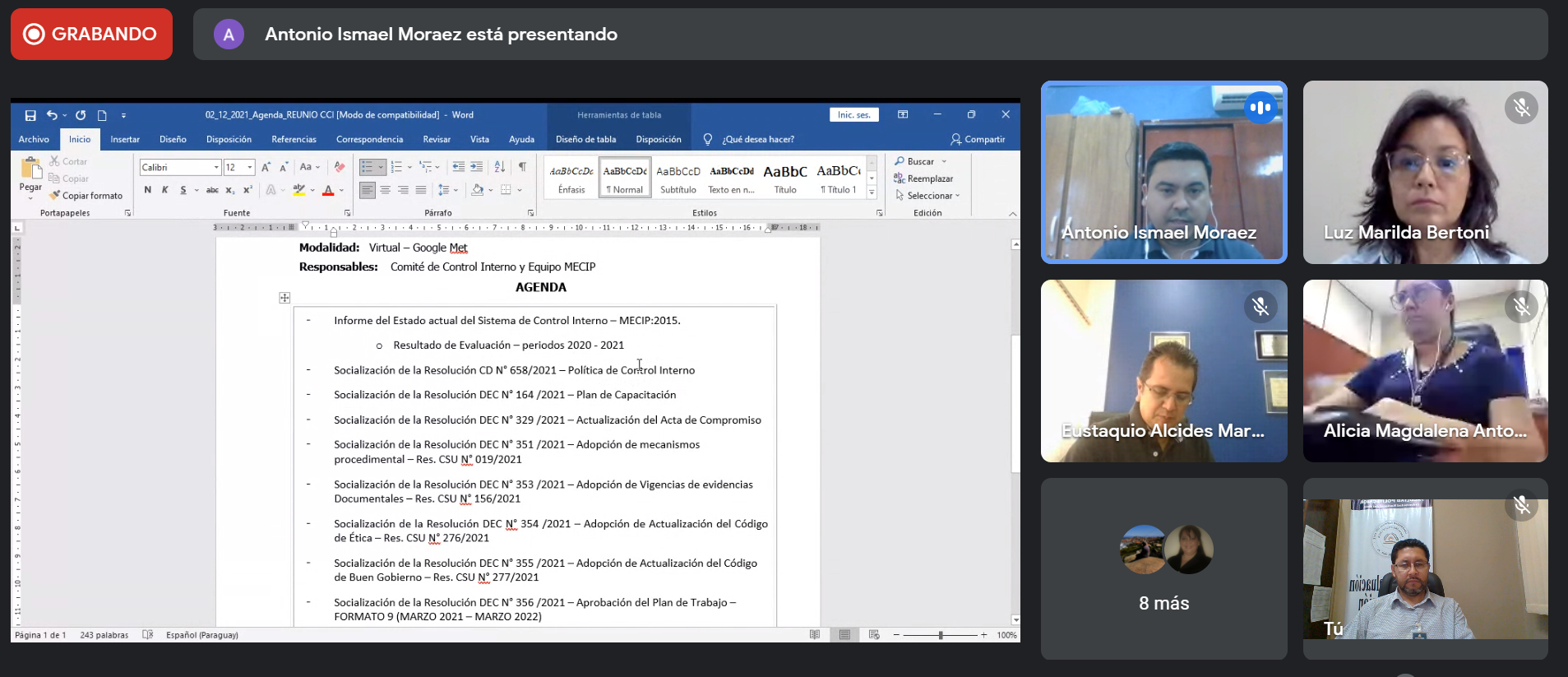Image resolution: width=1568 pixels, height=677 pixels.
Task: Click the Reemplazar button
Action: coord(923,179)
